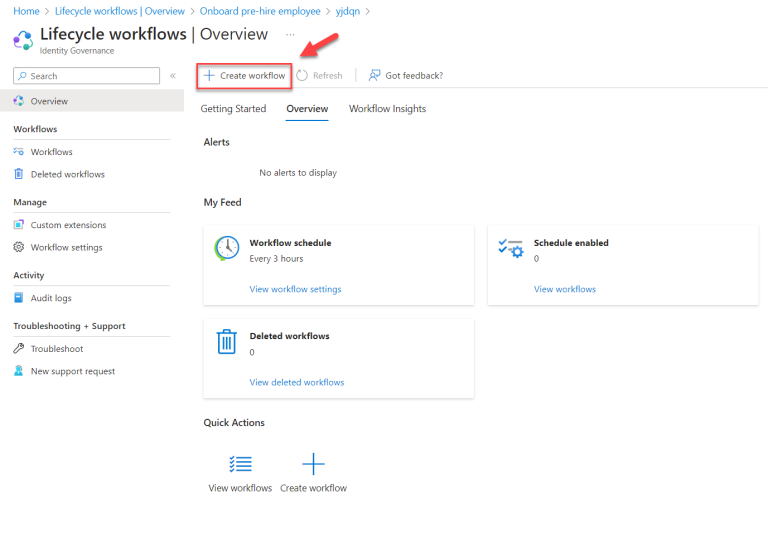Click the No alerts to display text
This screenshot has height=546, width=768.
tap(298, 173)
